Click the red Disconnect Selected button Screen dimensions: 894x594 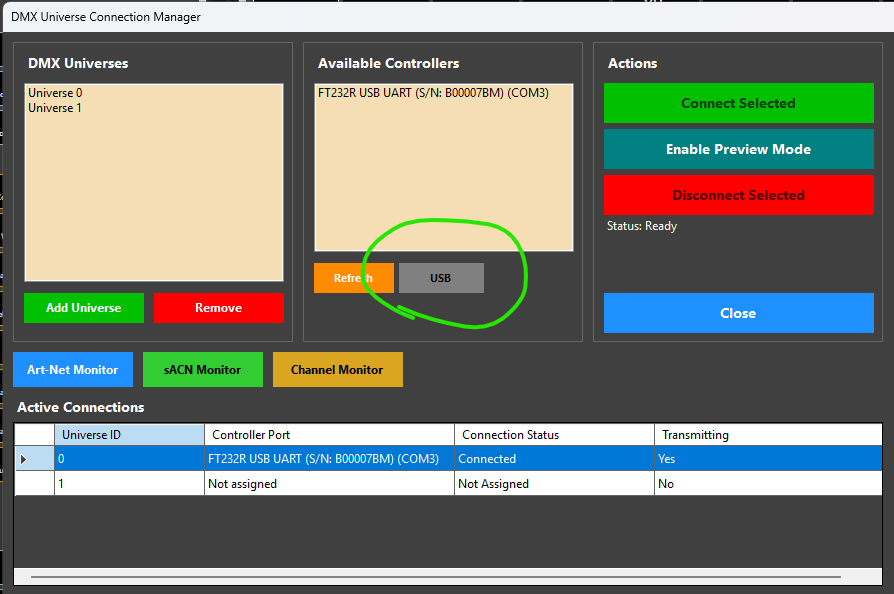(738, 195)
